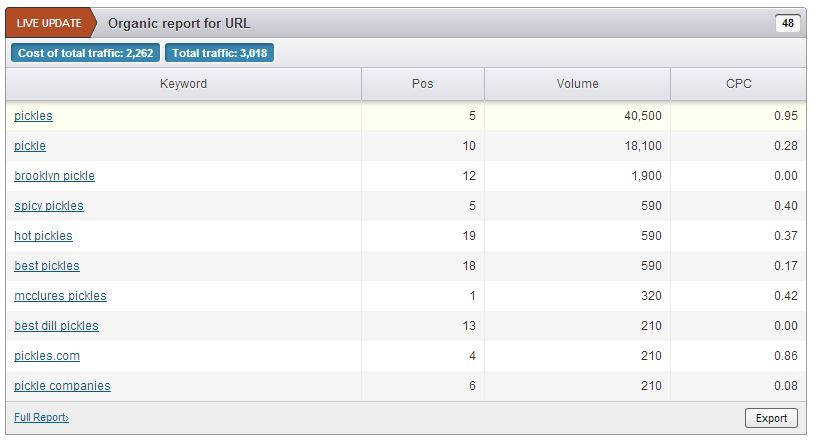Open the pickle companies keyword link

coord(62,386)
